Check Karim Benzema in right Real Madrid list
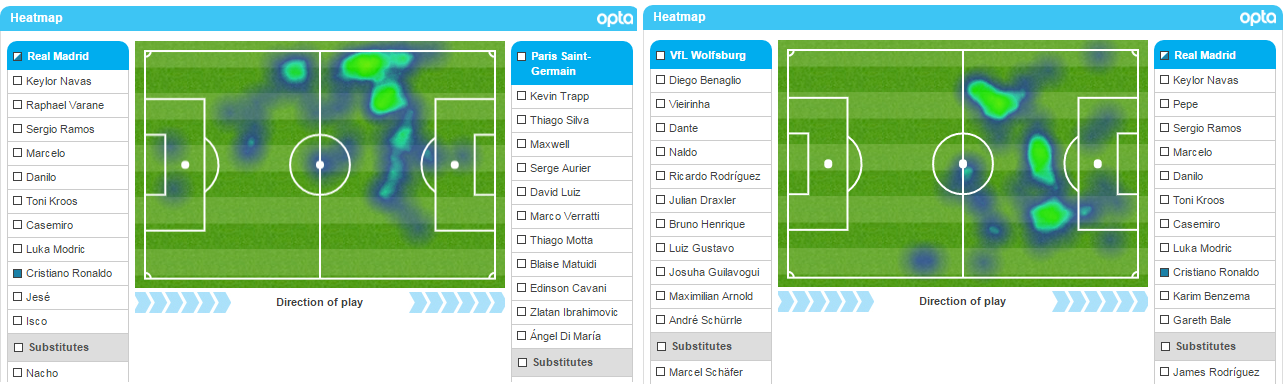Viewport: 1287px width, 392px height. click(x=1165, y=296)
